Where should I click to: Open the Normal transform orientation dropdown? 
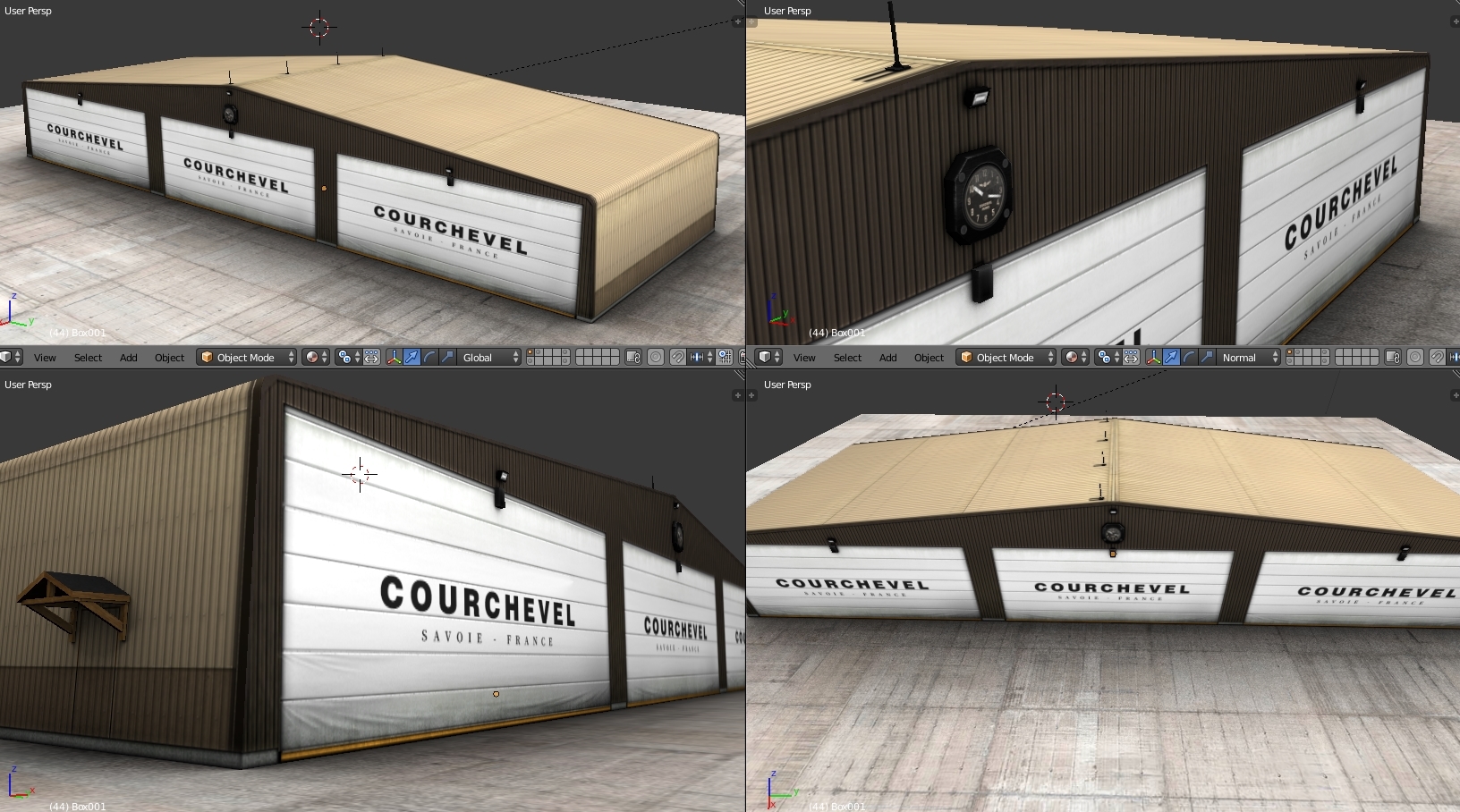[x=1249, y=358]
